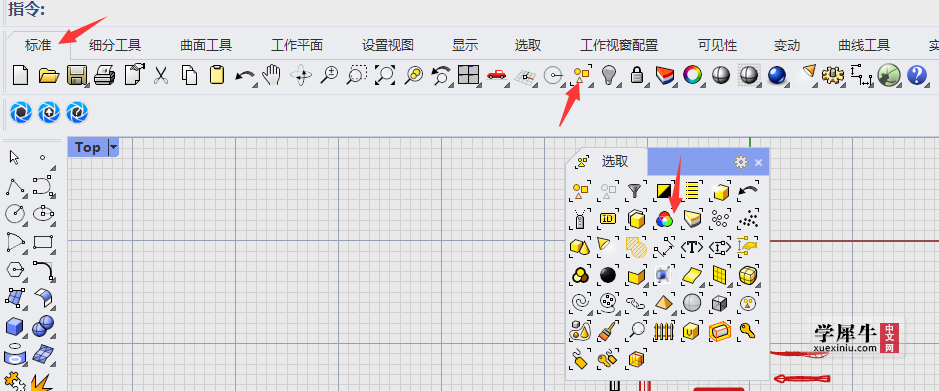The height and width of the screenshot is (391, 939).
Task: Select the Rotate View tool
Action: click(301, 75)
